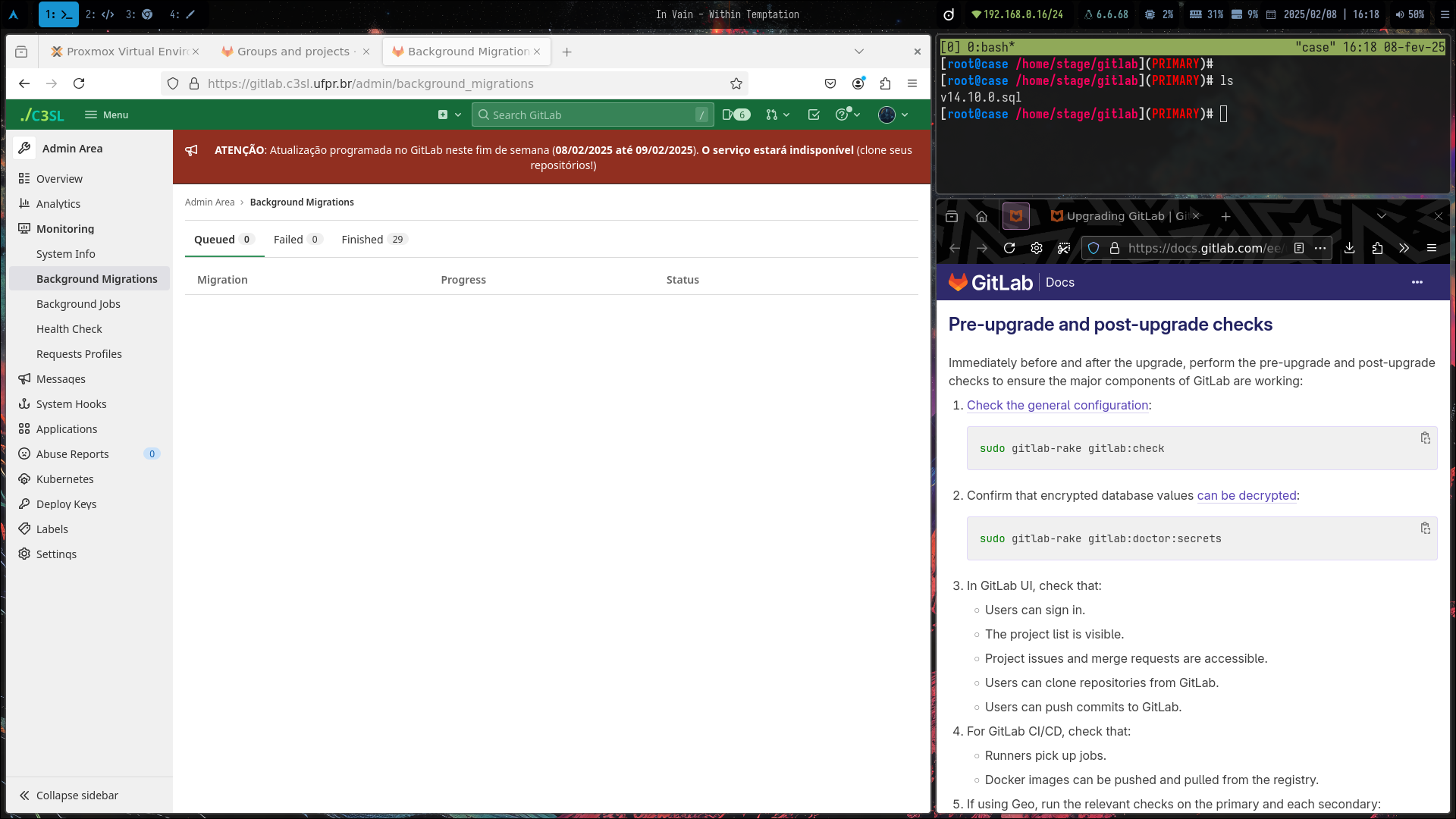Toggle reader view in the docs address bar
Image resolution: width=1456 pixels, height=819 pixels.
(x=1298, y=248)
